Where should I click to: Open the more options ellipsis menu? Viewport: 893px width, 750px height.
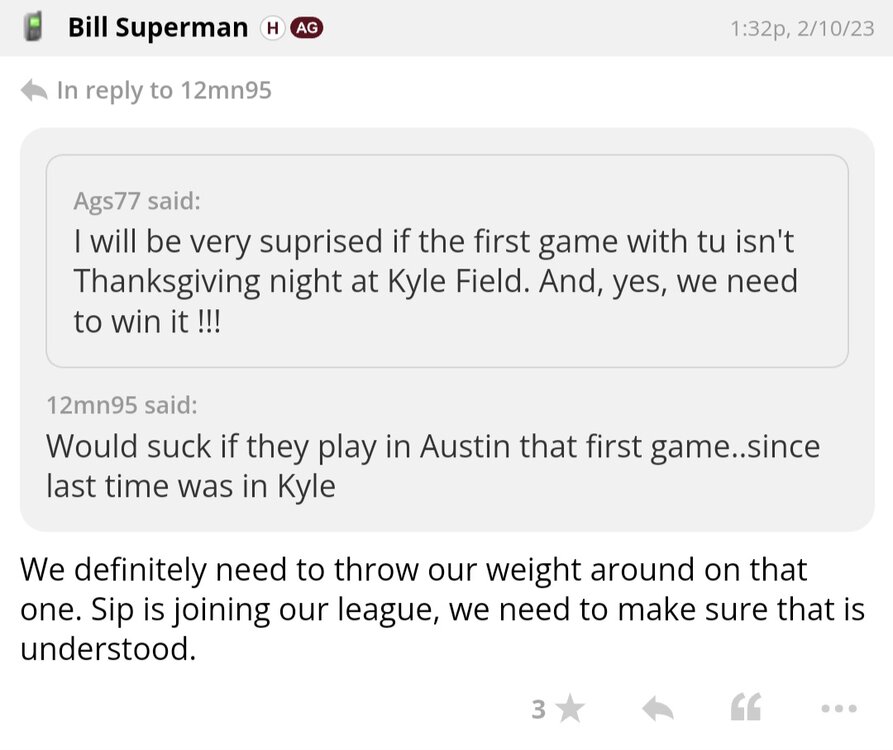pos(838,709)
